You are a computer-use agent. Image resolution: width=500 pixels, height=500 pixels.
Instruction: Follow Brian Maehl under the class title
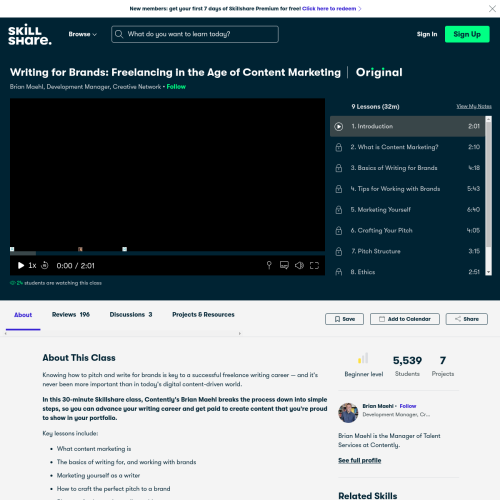click(x=176, y=87)
